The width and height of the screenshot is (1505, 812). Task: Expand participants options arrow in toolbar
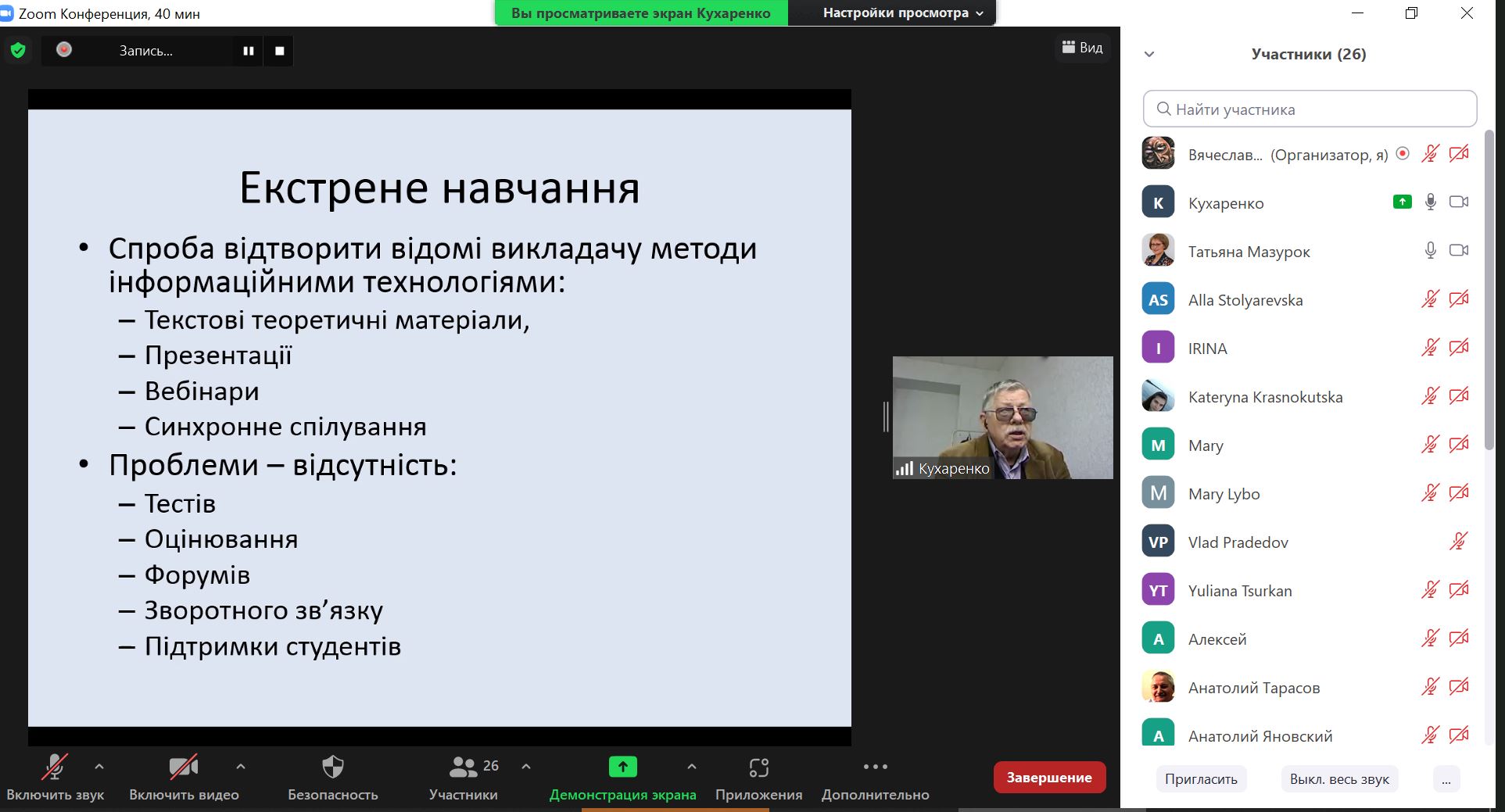coord(526,767)
